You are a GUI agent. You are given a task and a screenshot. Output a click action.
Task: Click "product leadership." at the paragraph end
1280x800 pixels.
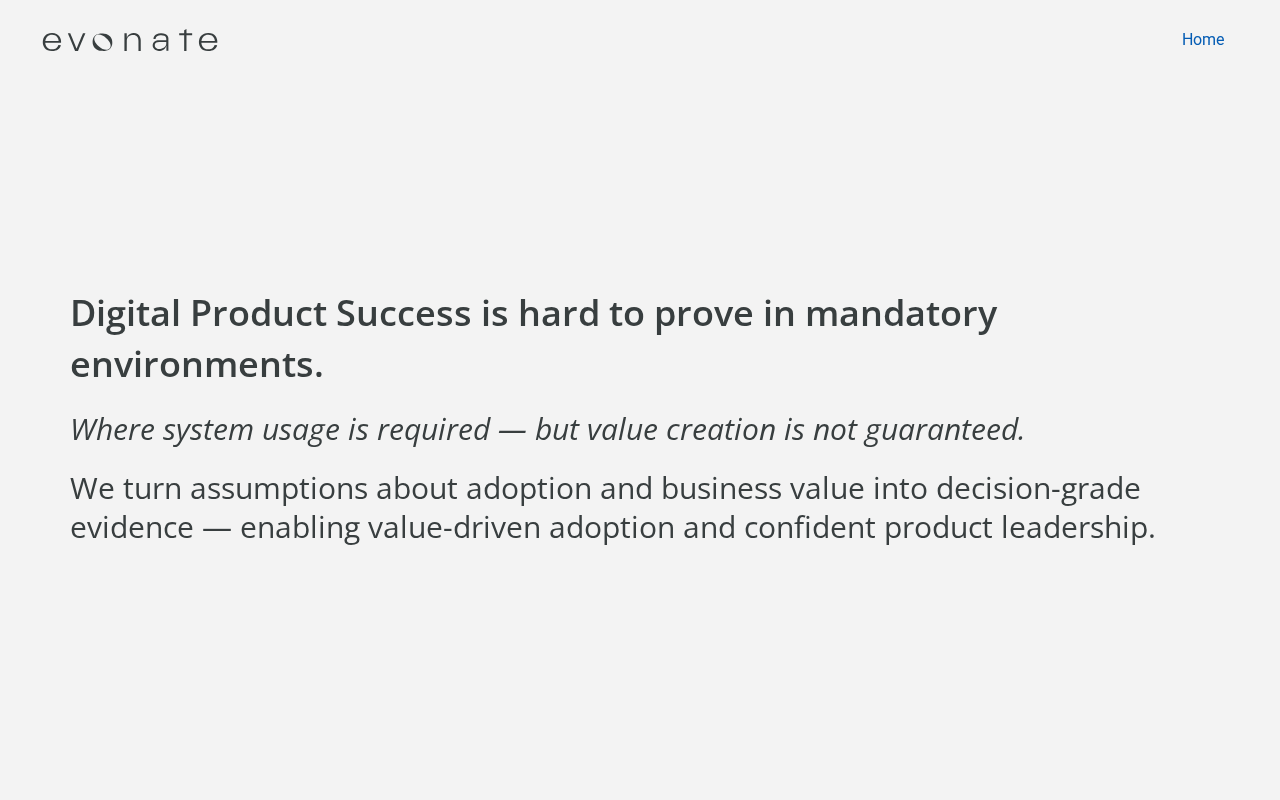[x=1019, y=528]
